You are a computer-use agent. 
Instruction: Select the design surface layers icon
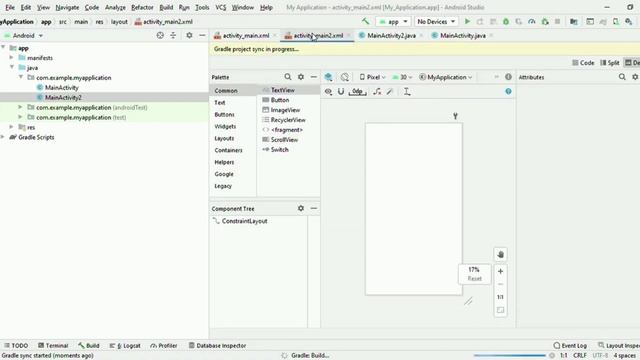328,77
